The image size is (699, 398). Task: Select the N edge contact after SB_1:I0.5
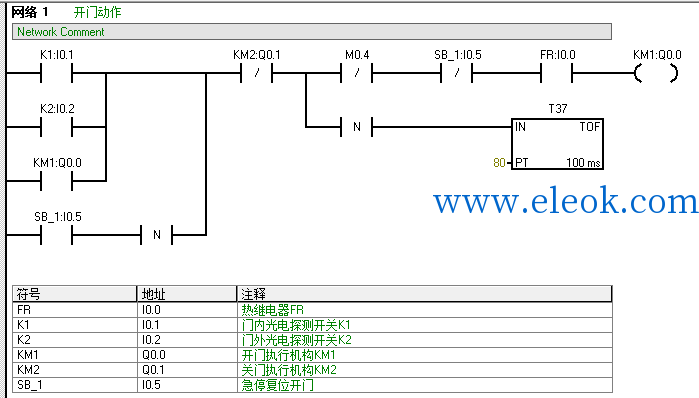click(156, 235)
